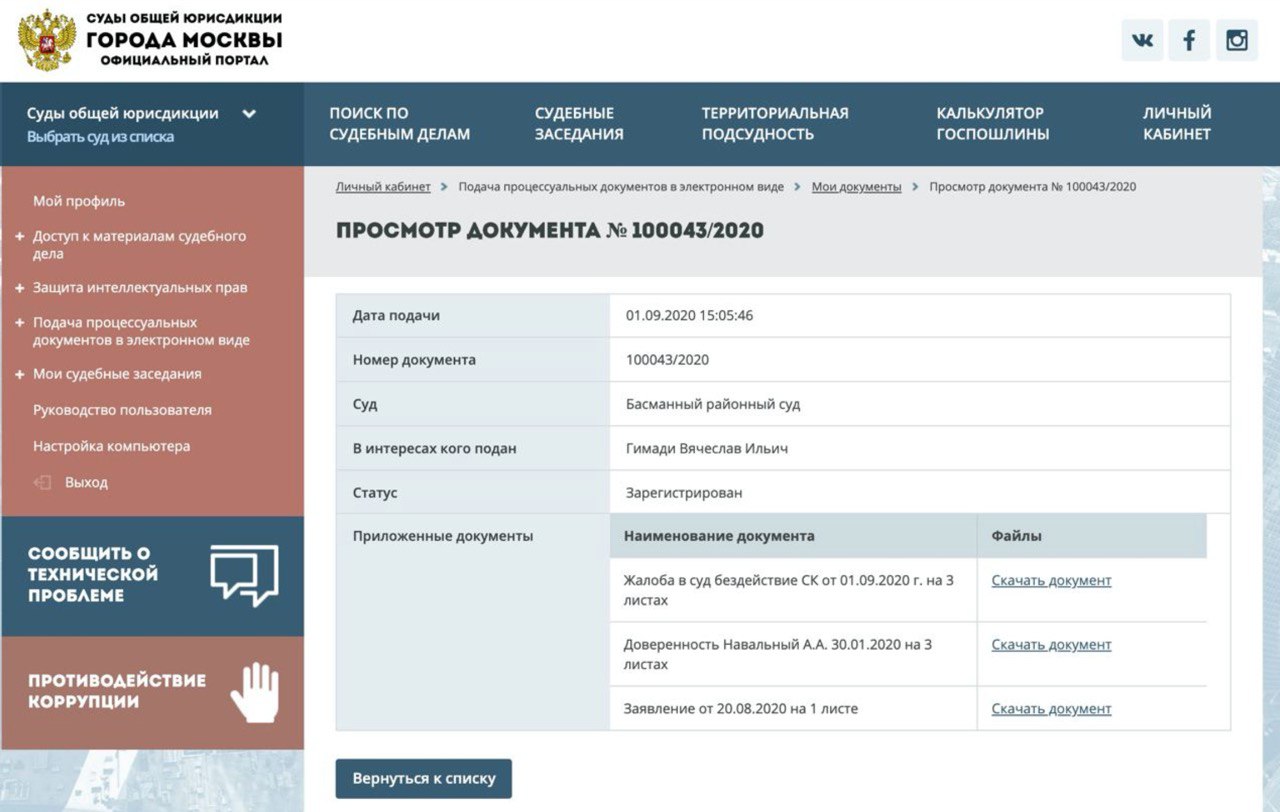Click Мои документы breadcrumb link
The image size is (1280, 812).
coord(856,187)
